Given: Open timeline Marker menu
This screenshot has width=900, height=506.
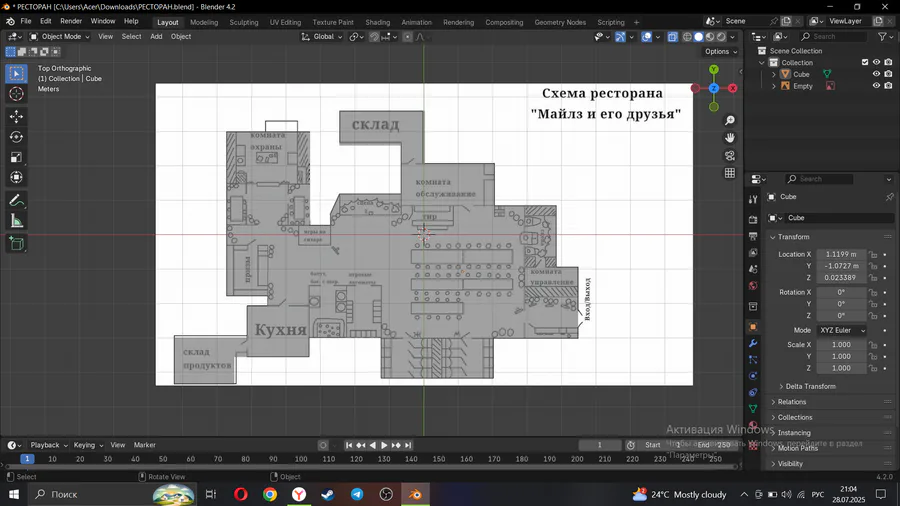Looking at the screenshot, I should pos(145,445).
